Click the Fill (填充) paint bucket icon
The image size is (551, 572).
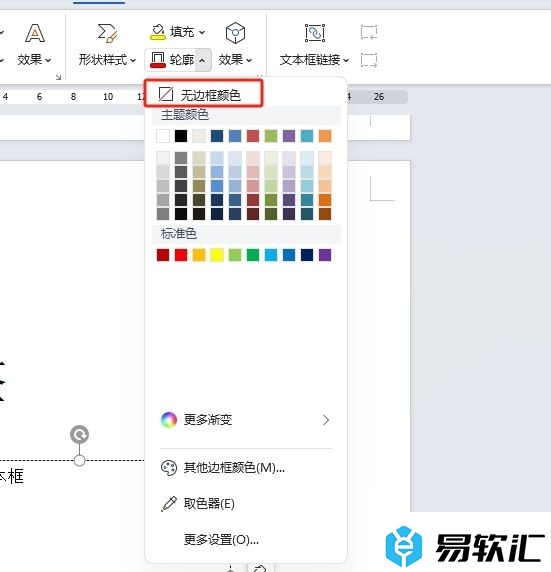point(158,32)
